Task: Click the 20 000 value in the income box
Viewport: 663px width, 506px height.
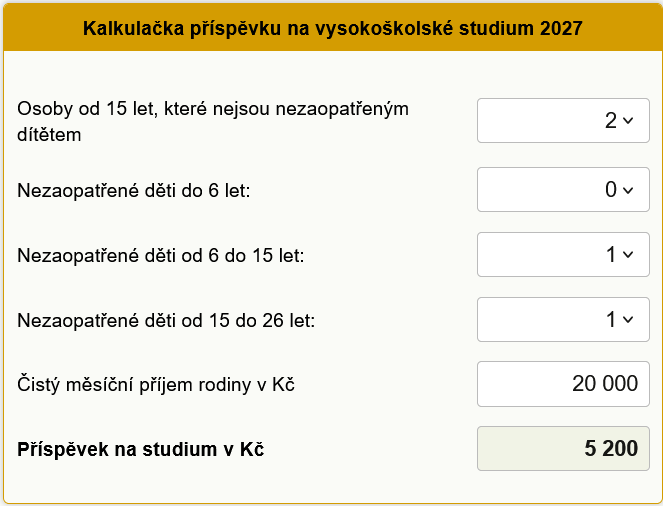Action: [605, 385]
